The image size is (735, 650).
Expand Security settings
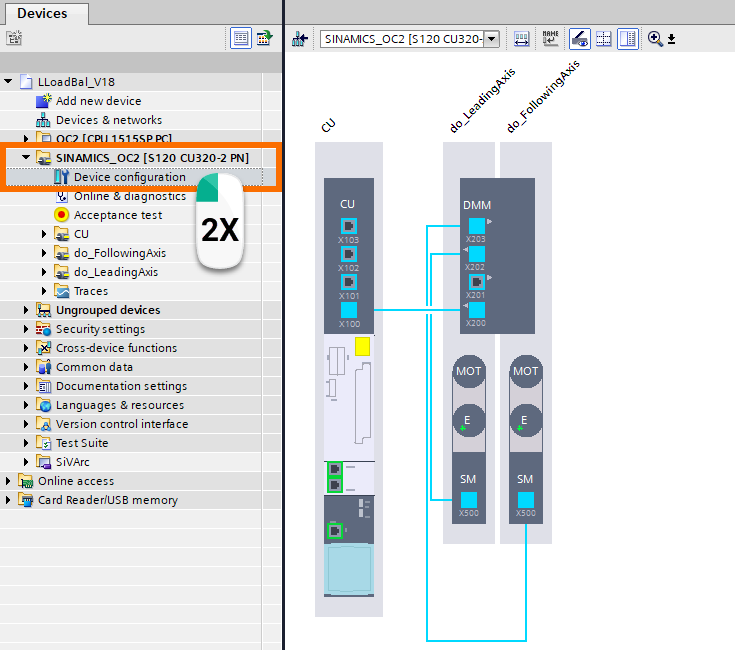[x=26, y=329]
